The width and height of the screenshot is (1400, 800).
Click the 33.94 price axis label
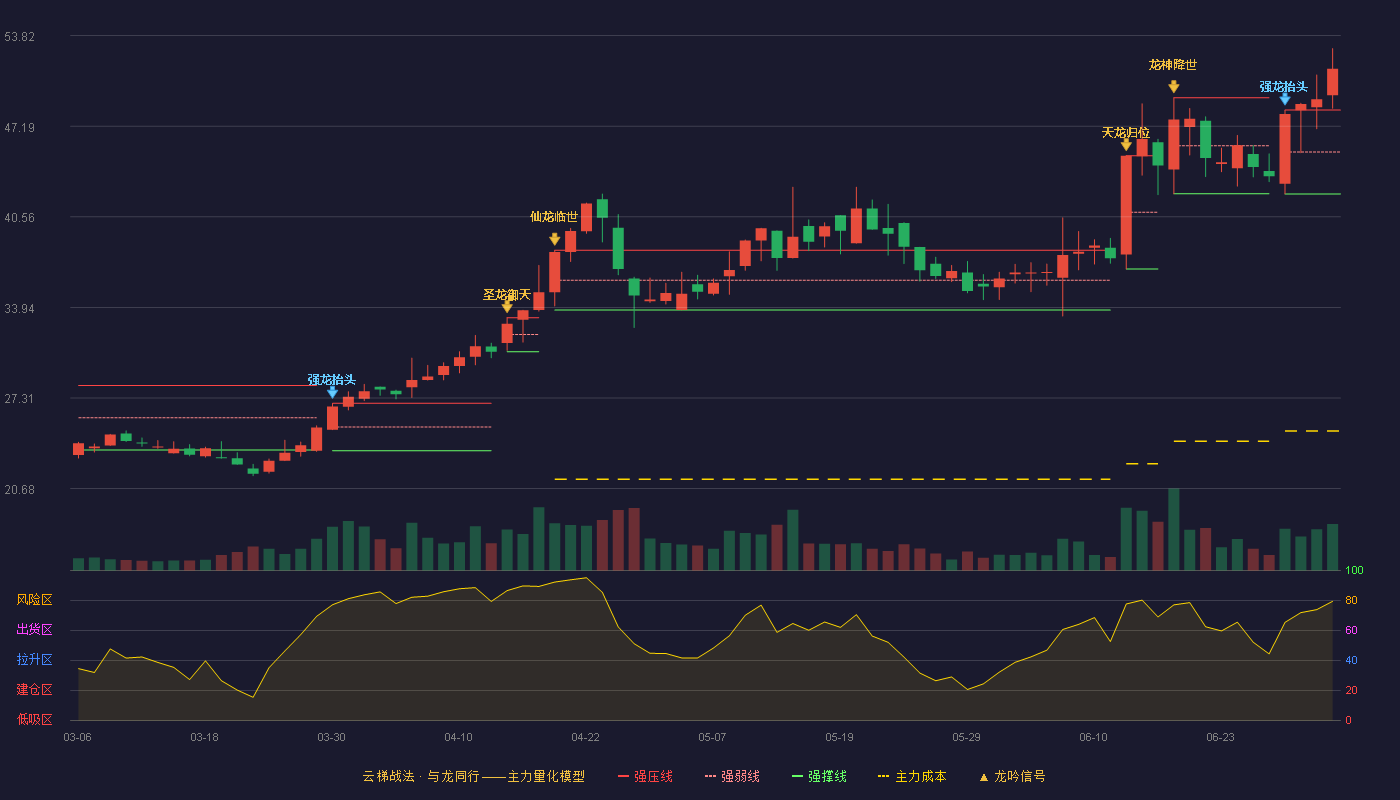pos(19,309)
